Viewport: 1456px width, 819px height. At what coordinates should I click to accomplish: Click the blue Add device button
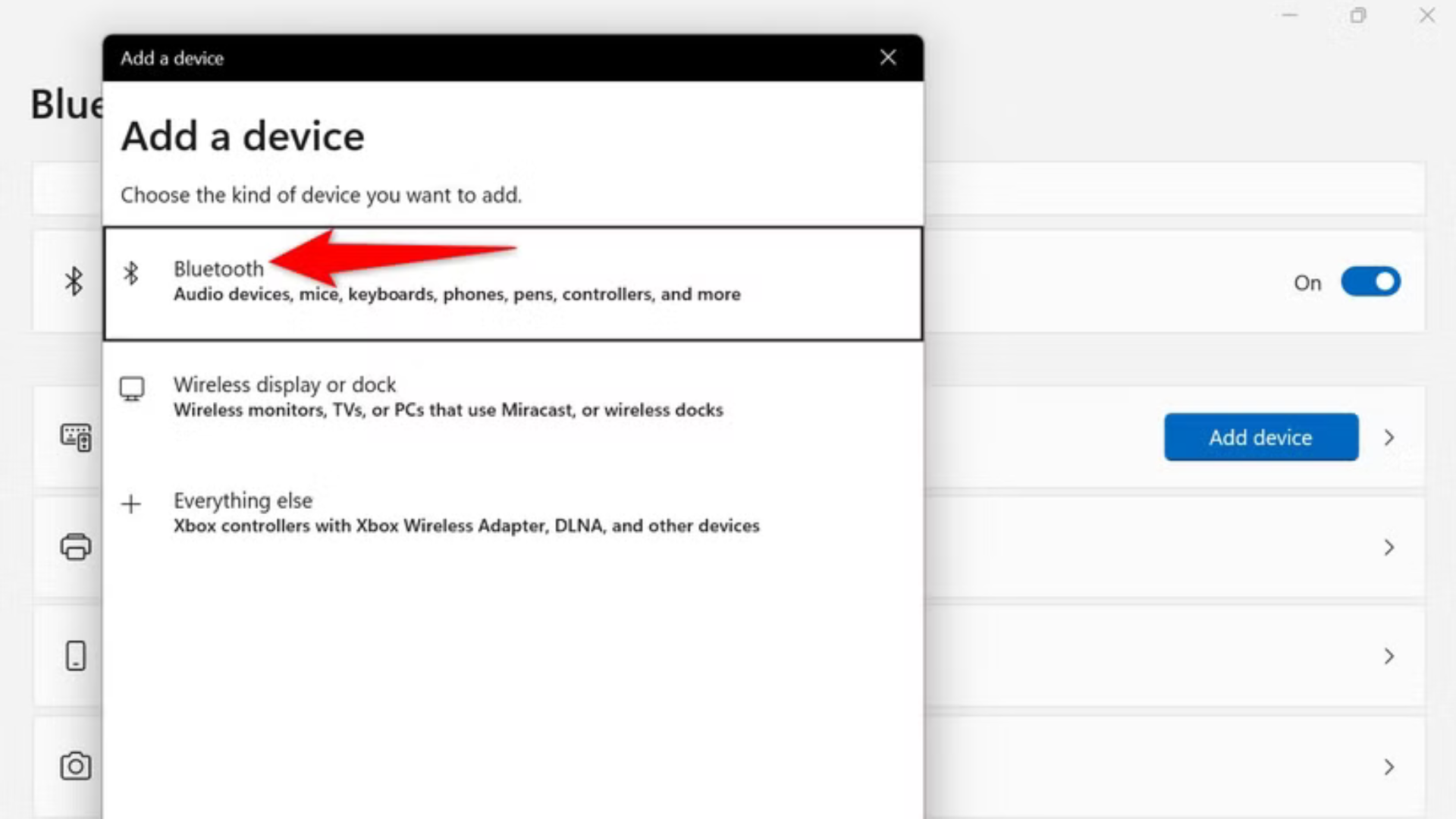[1260, 438]
